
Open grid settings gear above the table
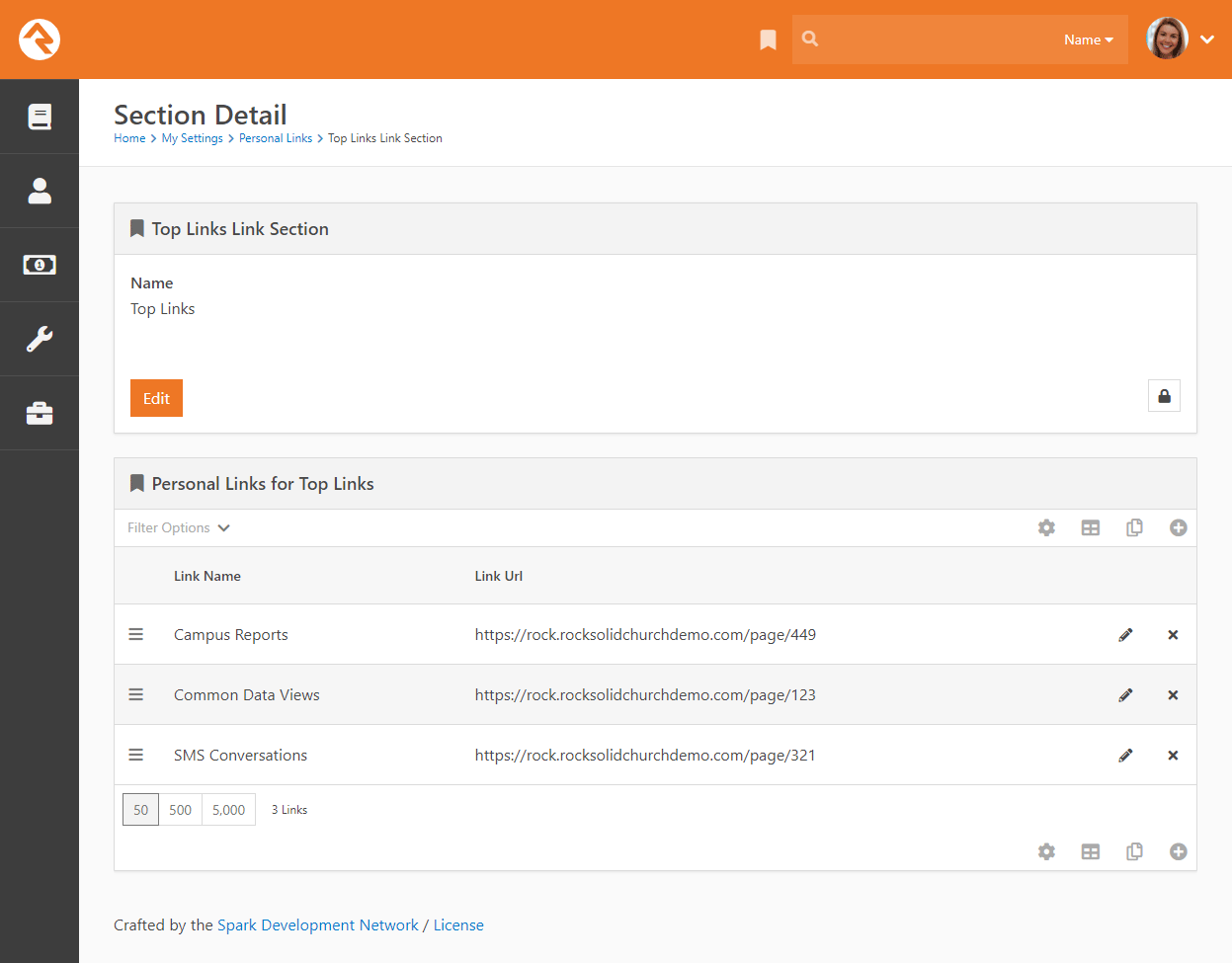click(1046, 528)
